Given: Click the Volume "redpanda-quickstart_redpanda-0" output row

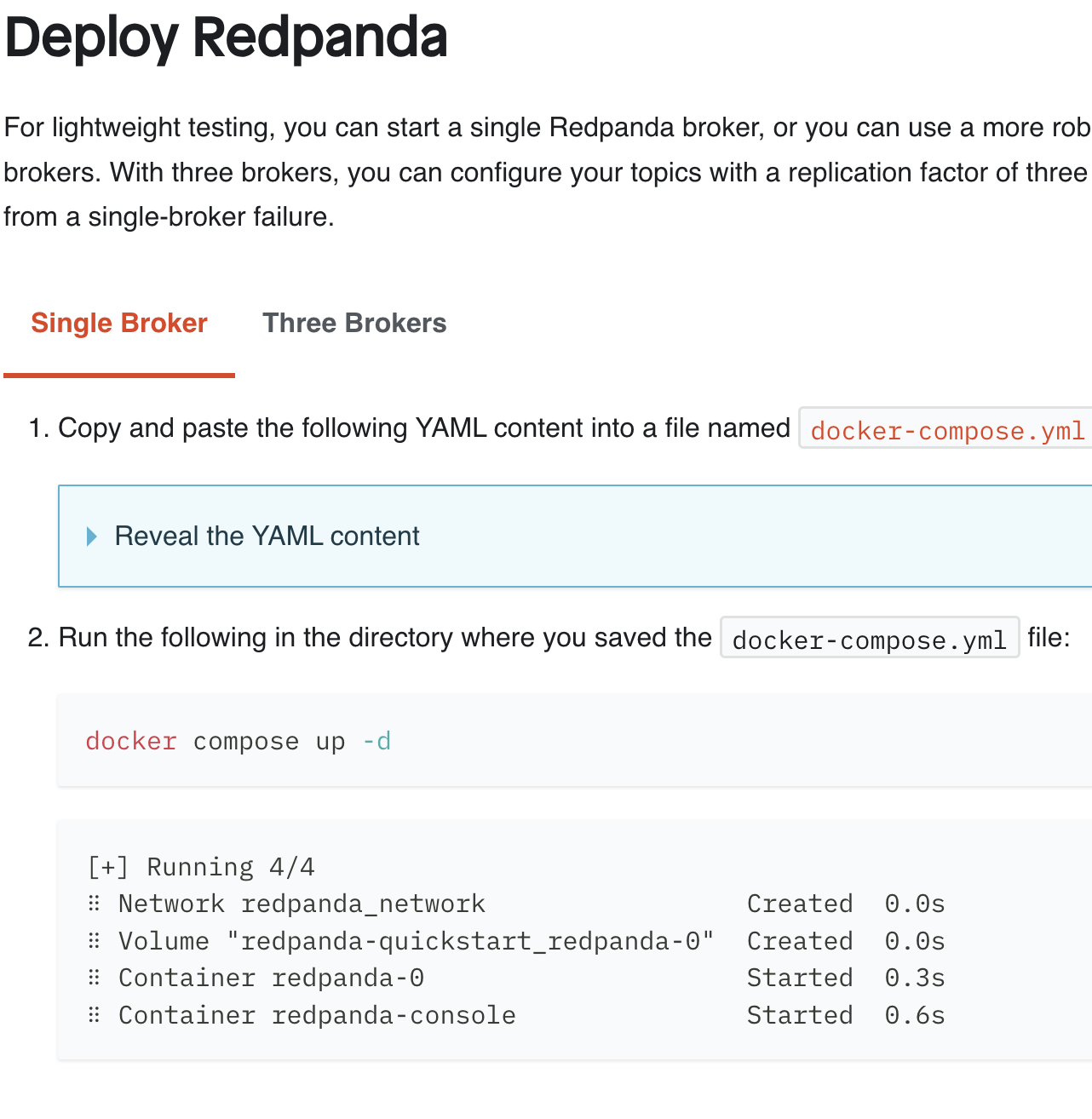Looking at the screenshot, I should 516,941.
